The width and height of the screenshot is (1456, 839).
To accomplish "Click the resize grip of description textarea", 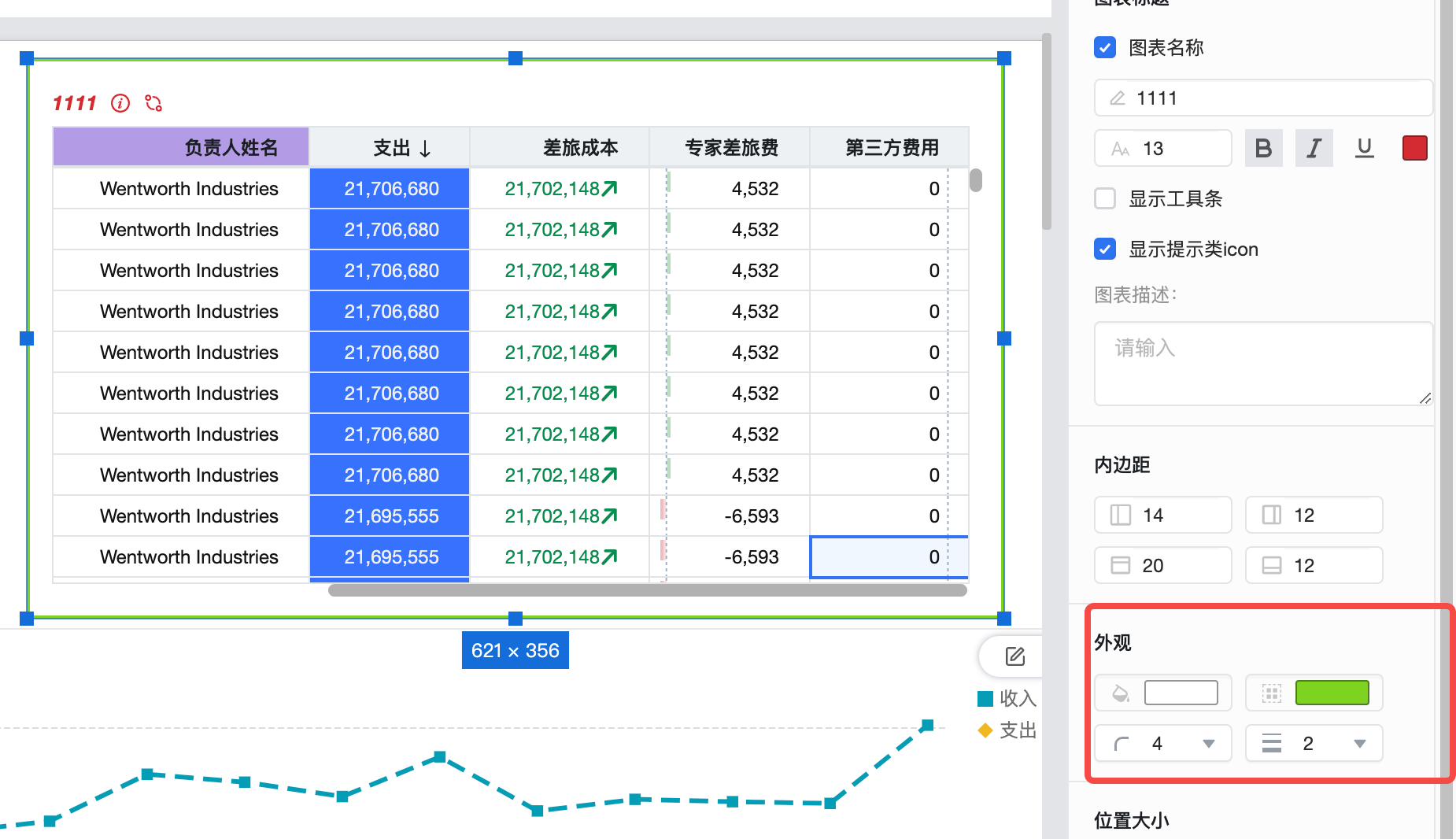I will tap(1425, 398).
